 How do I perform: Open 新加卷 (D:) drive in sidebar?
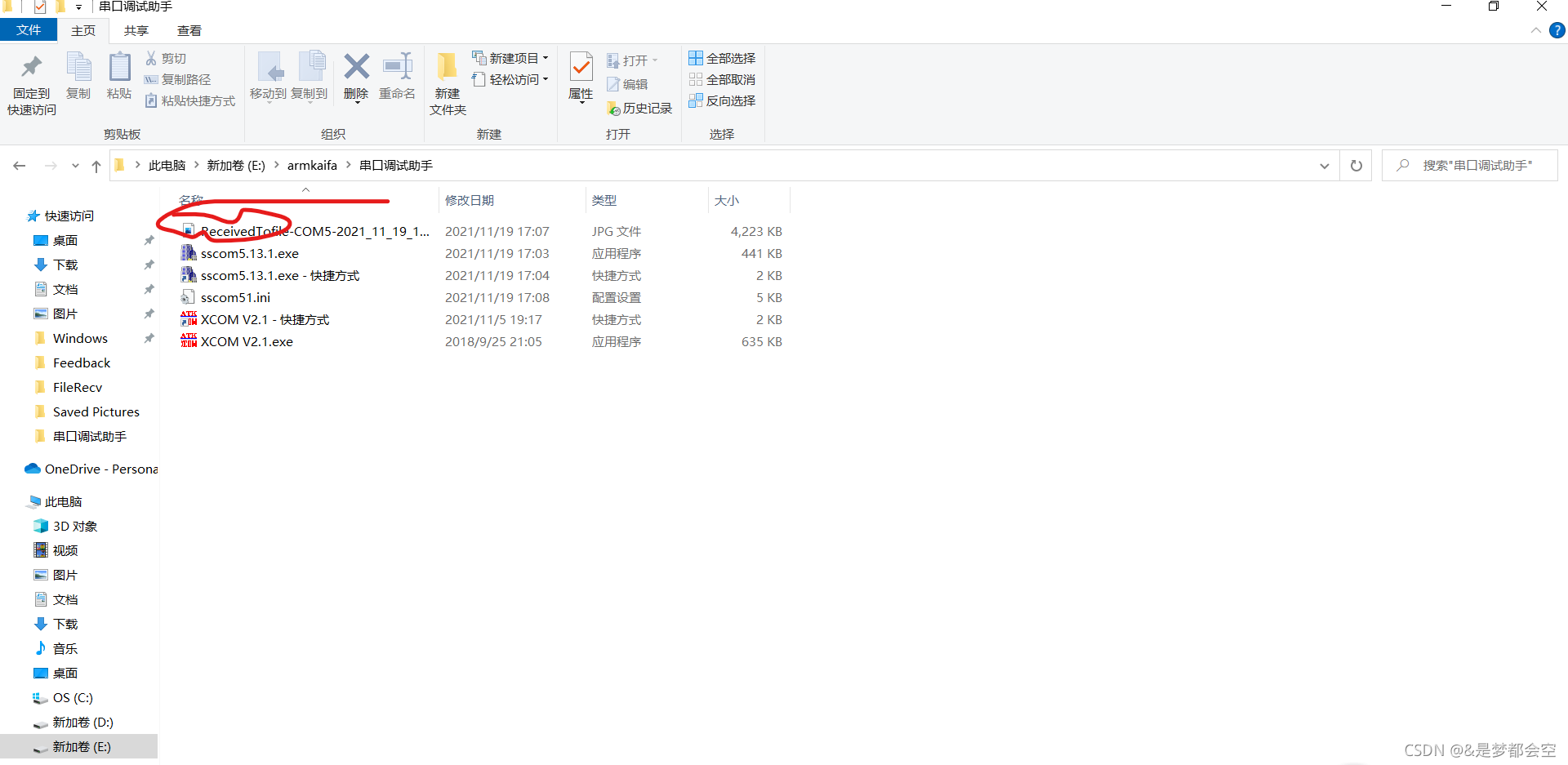click(82, 722)
